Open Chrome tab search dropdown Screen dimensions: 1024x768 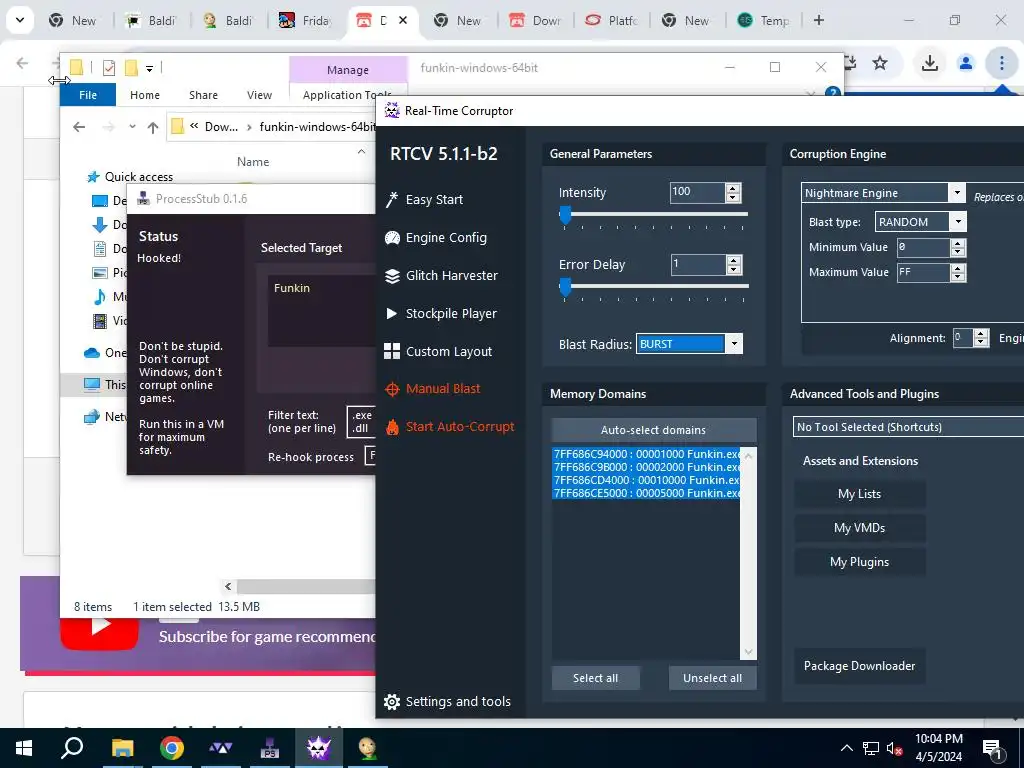coord(20,20)
